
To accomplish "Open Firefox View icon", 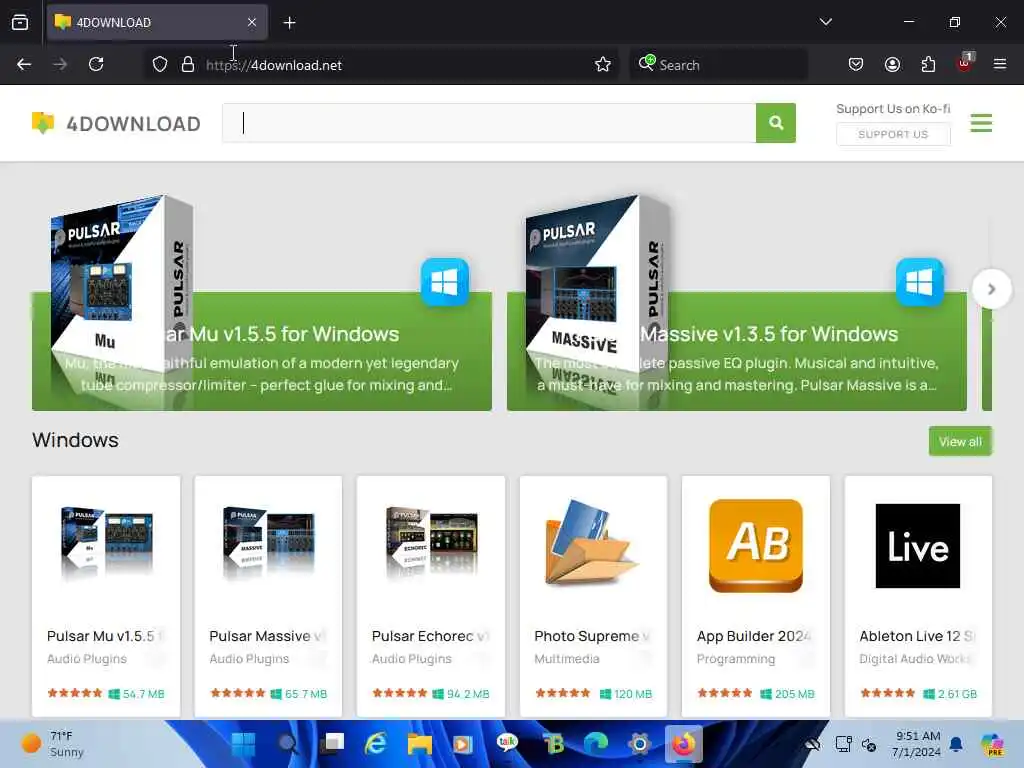I will click(20, 22).
